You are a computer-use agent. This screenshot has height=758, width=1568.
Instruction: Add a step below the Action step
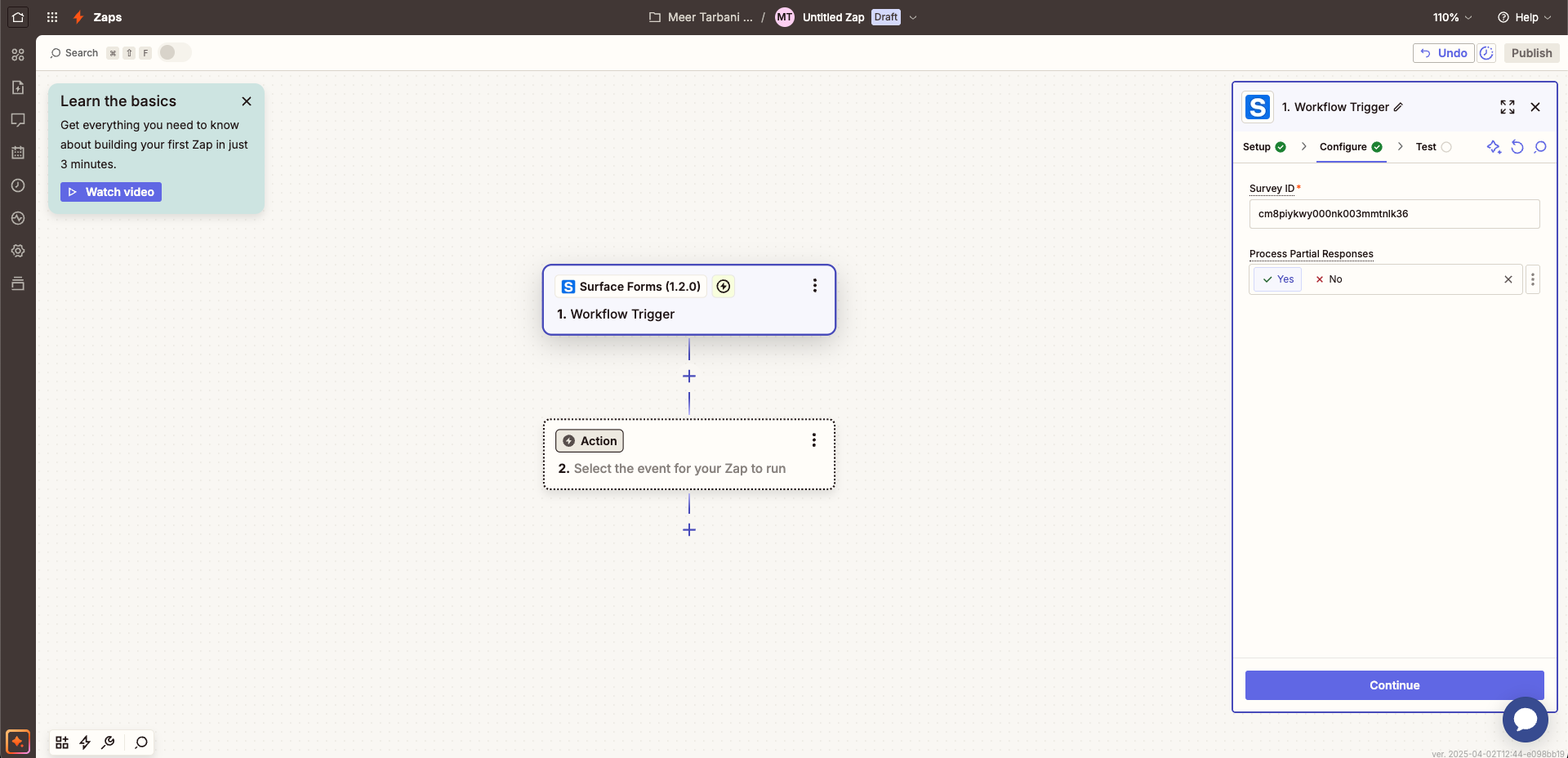click(x=689, y=530)
